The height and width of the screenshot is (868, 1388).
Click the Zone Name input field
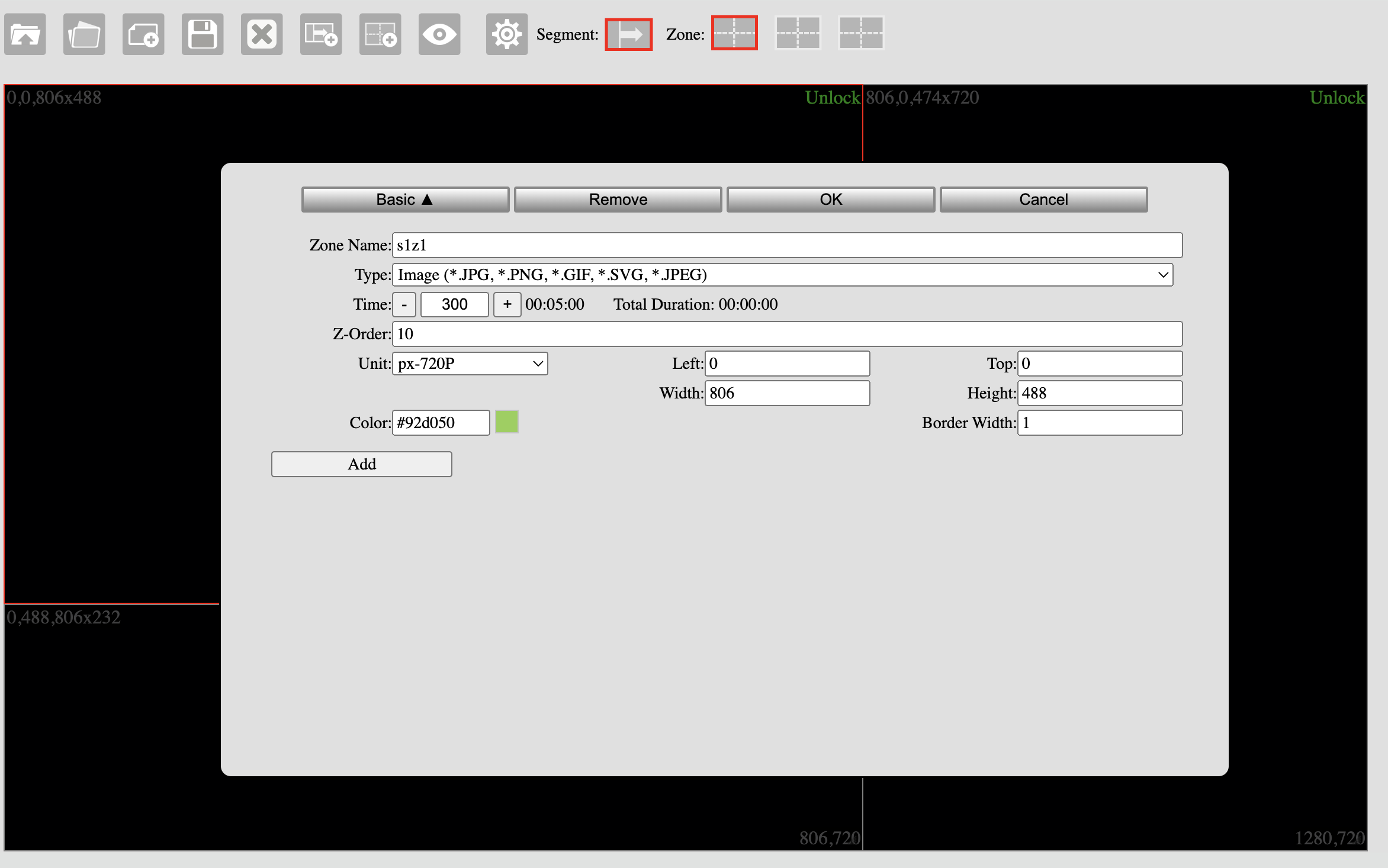(x=787, y=245)
